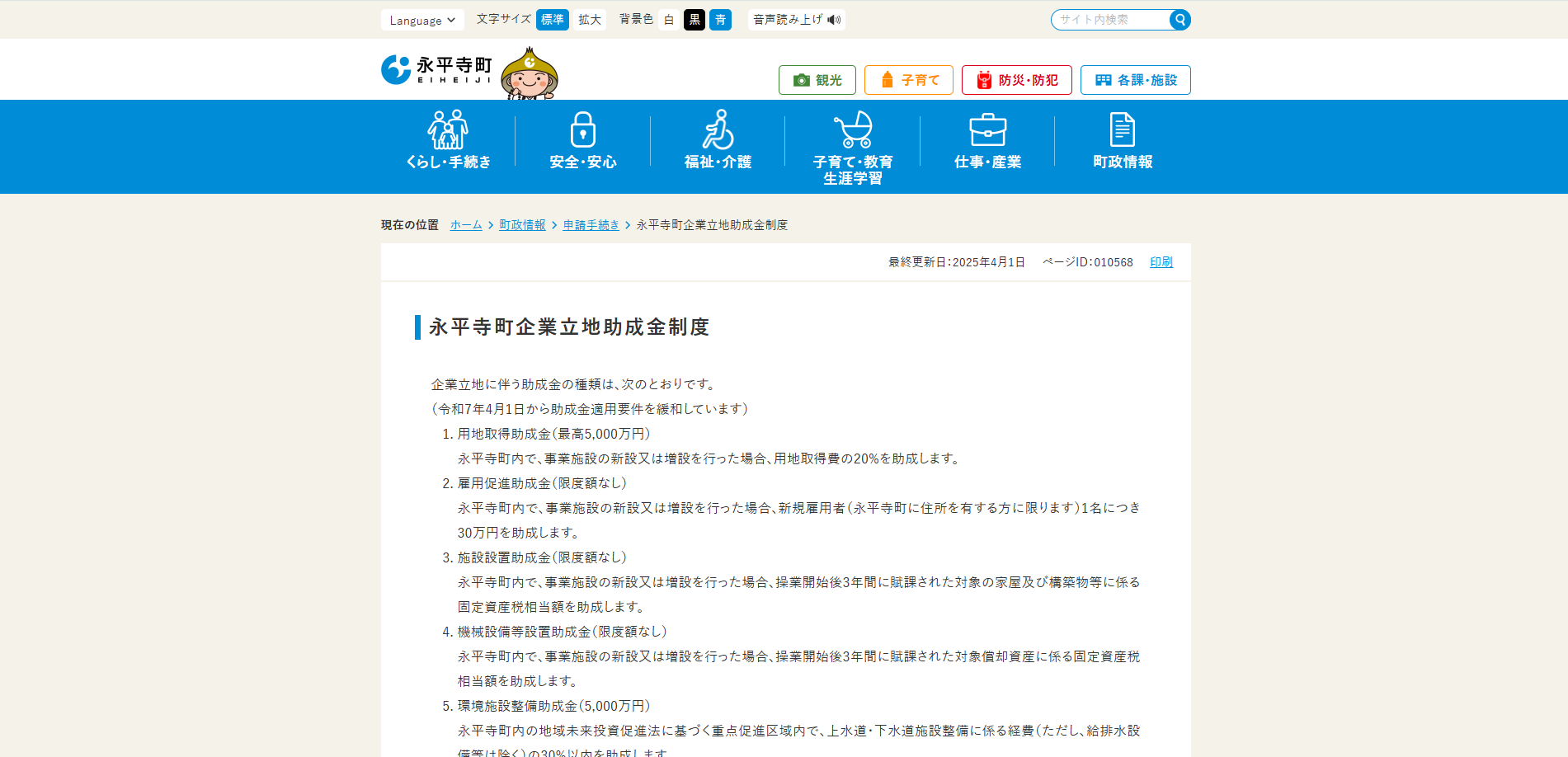The image size is (1568, 757).
Task: Click the wheelchair icon above 福祉・介護
Action: 718,129
